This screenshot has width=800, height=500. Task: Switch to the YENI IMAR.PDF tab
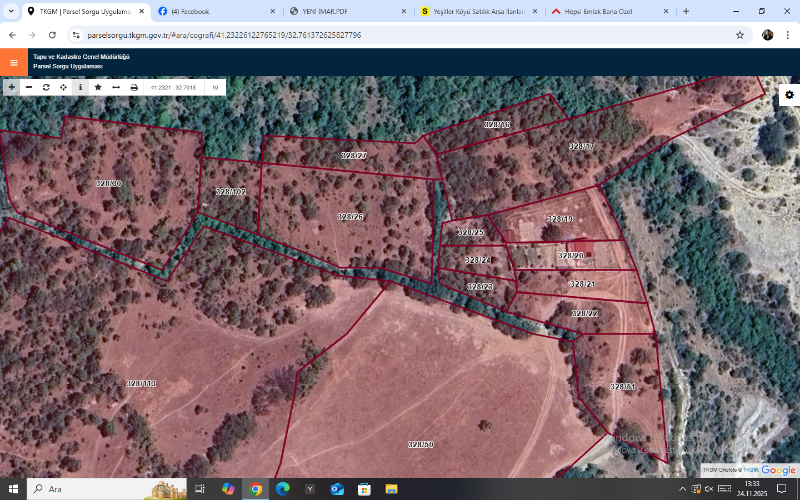click(x=340, y=11)
